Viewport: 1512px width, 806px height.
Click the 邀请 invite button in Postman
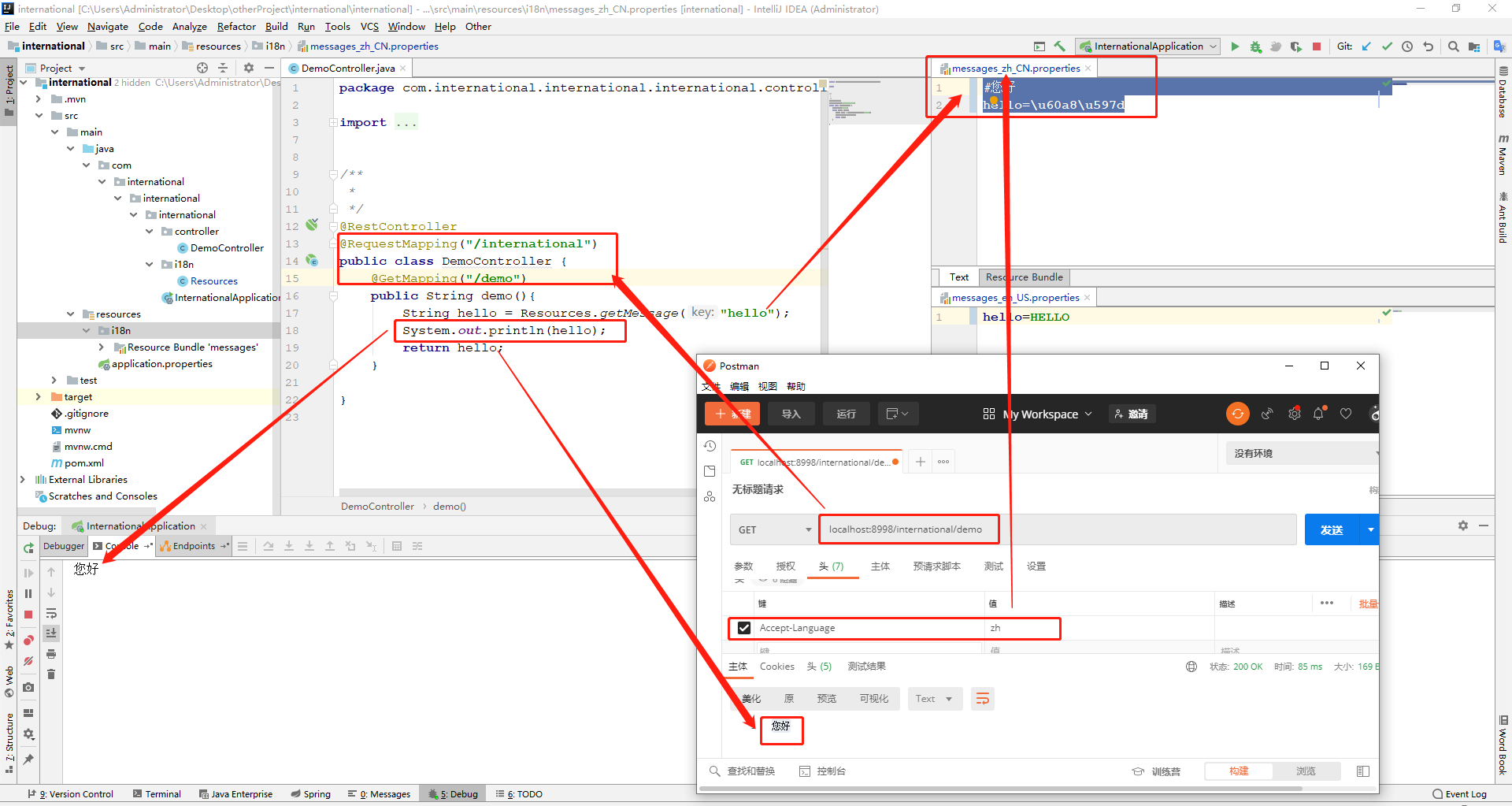click(x=1132, y=414)
